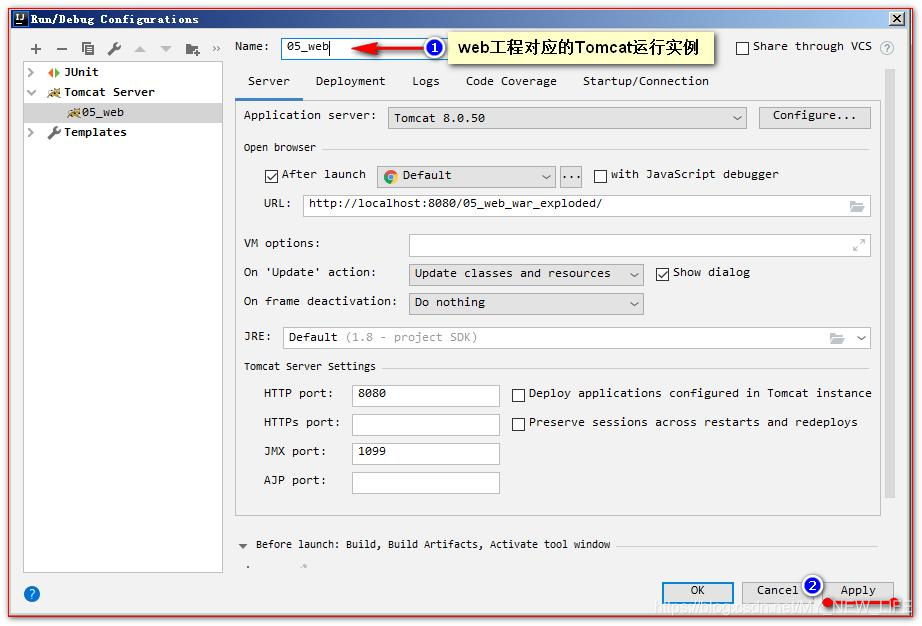
Task: Copy the configuration using the duplicate icon
Action: click(88, 49)
